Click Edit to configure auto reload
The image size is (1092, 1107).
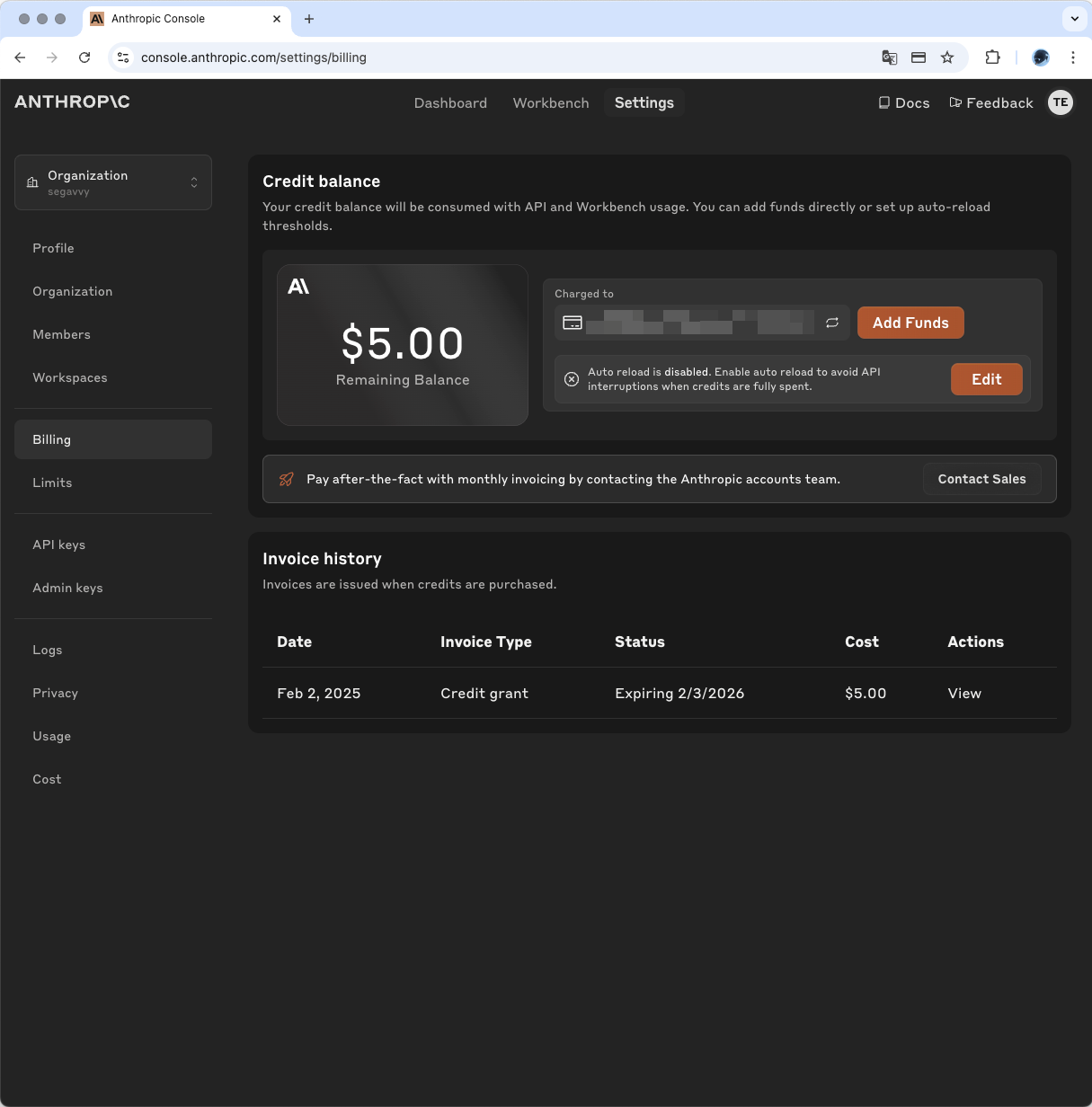coord(987,379)
